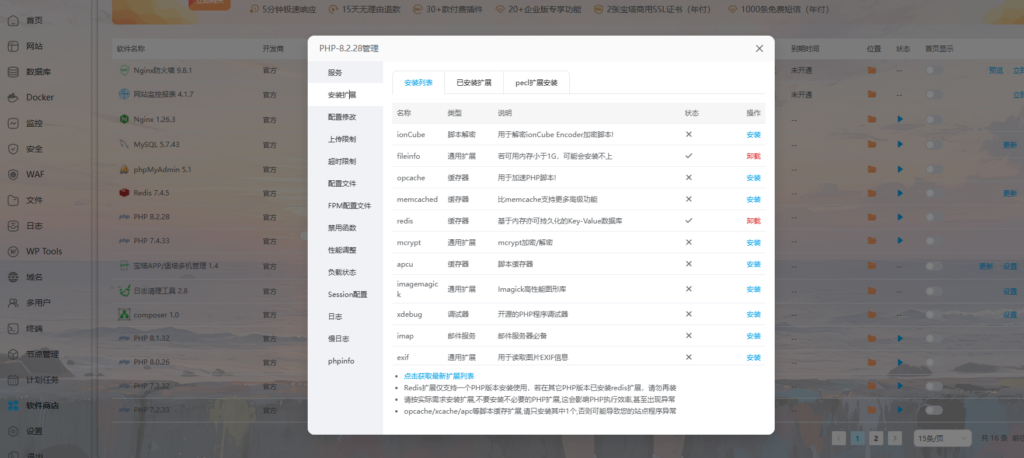Toggle 首页显示 switch for Nginx防火墙 row
The height and width of the screenshot is (458, 1024).
point(933,71)
